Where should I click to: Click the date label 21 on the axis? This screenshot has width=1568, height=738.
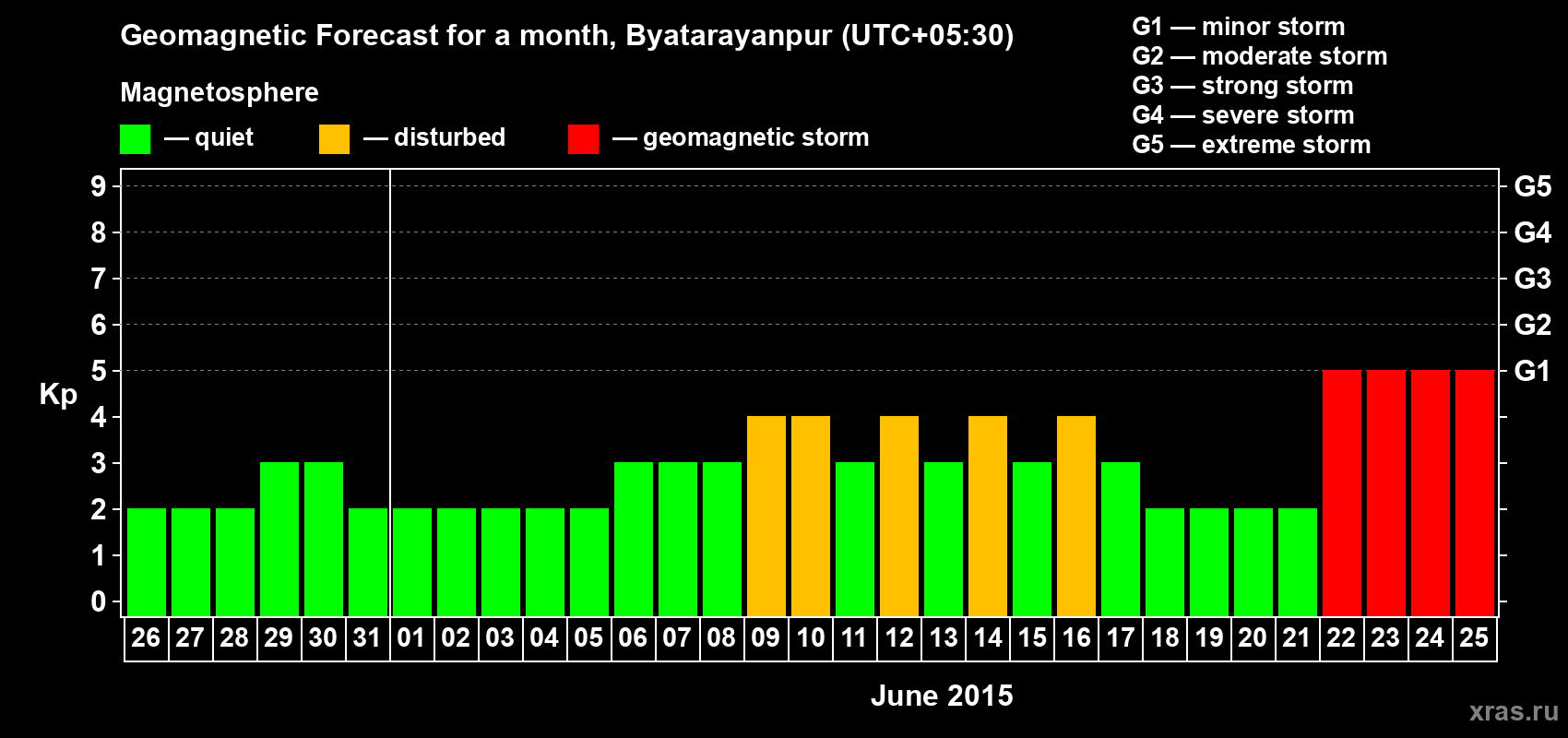tap(1297, 638)
